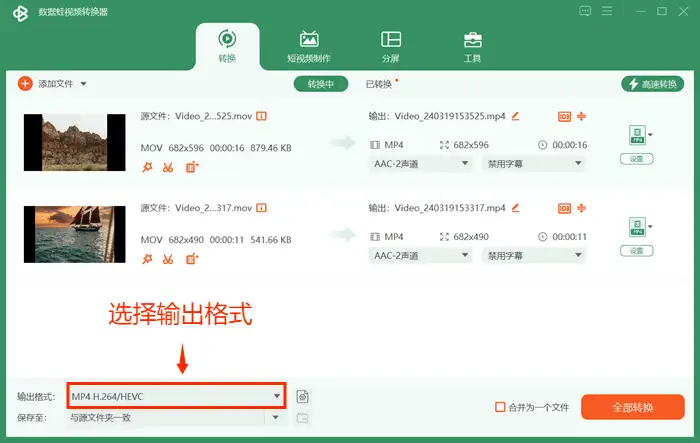
Task: Select the 转换中 tab button
Action: [321, 84]
